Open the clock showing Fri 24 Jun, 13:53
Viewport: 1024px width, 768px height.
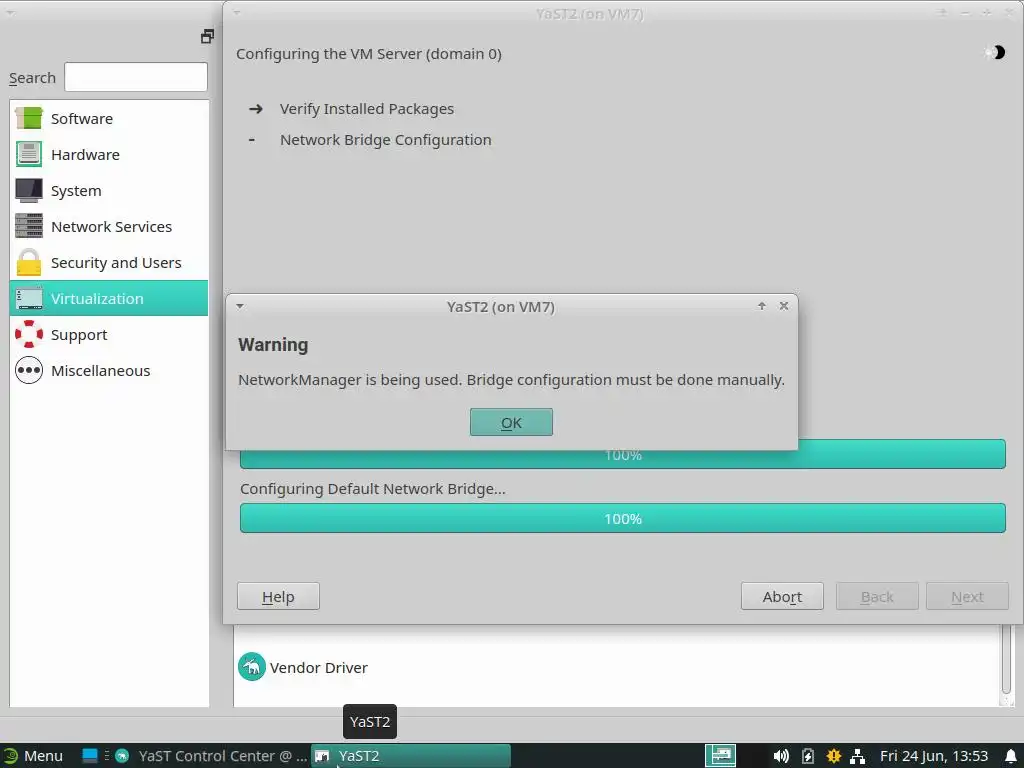[933, 756]
